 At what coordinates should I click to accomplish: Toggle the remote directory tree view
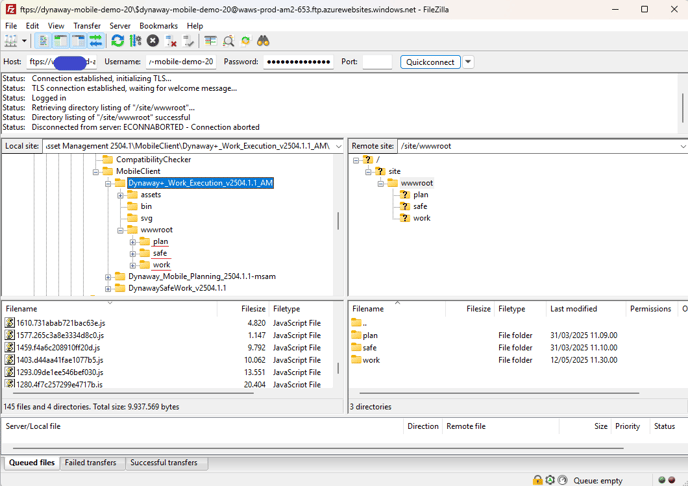point(78,41)
